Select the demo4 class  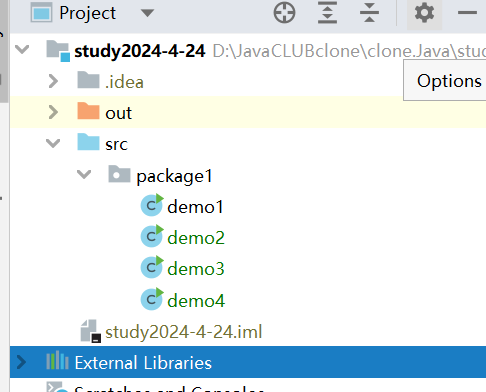pyautogui.click(x=196, y=301)
